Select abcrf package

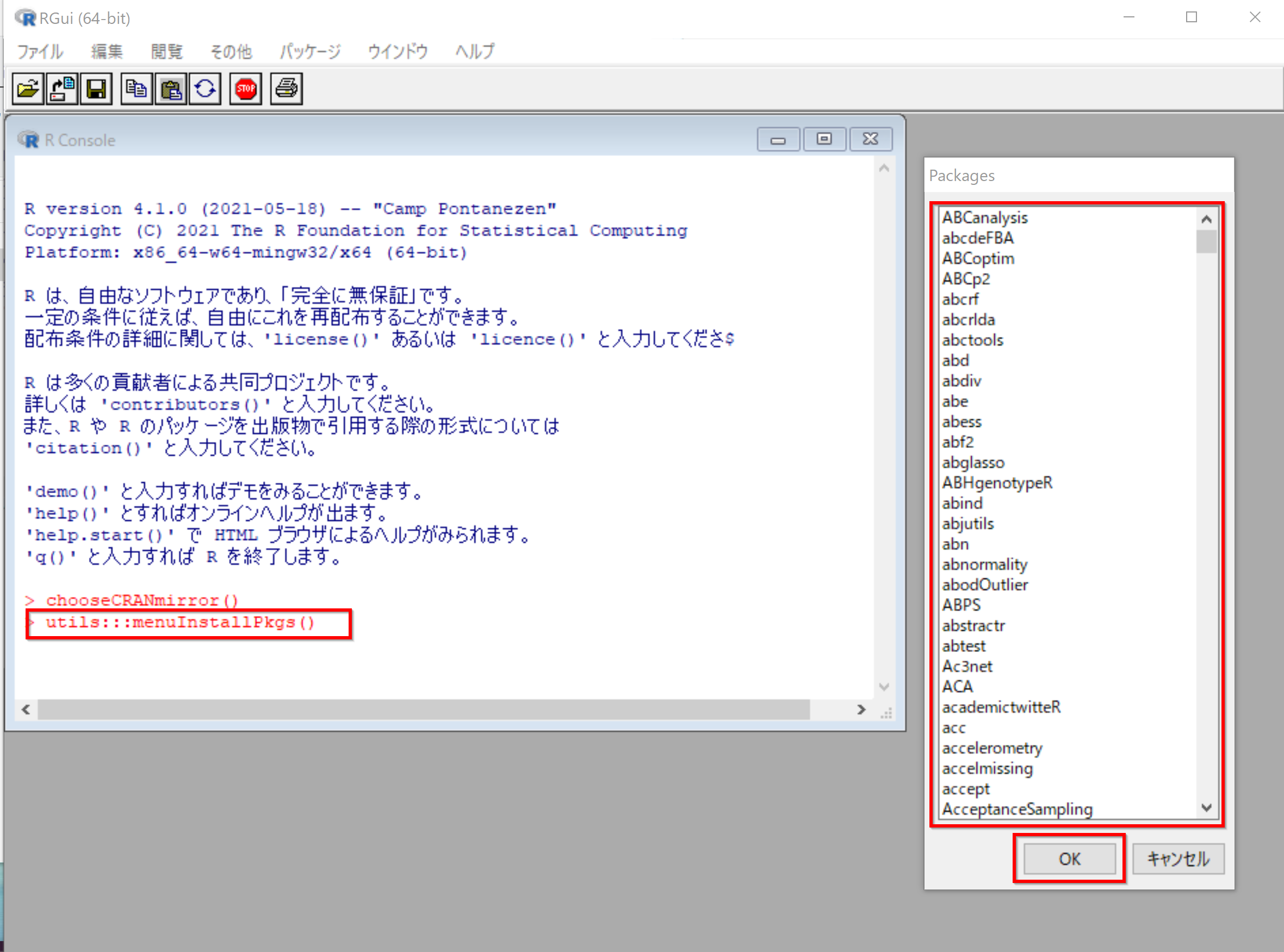pos(1068,300)
